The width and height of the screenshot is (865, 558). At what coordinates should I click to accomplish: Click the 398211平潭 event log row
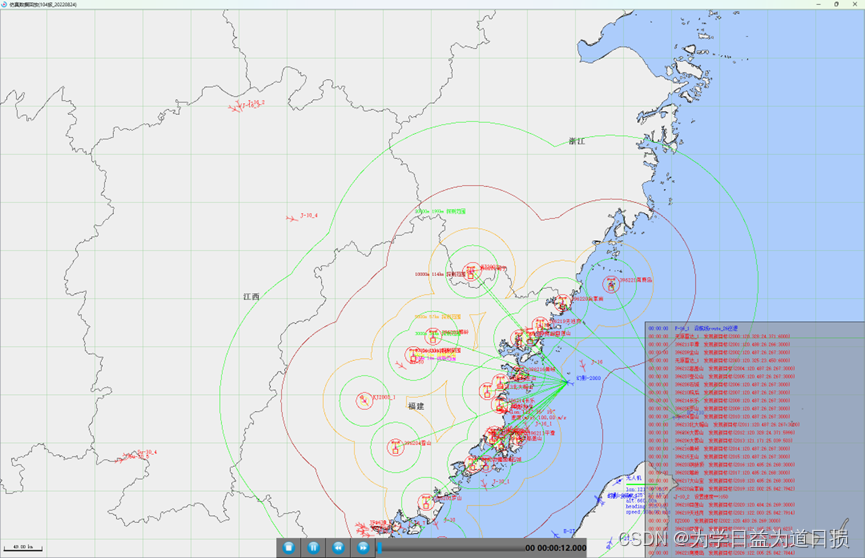tap(719, 344)
